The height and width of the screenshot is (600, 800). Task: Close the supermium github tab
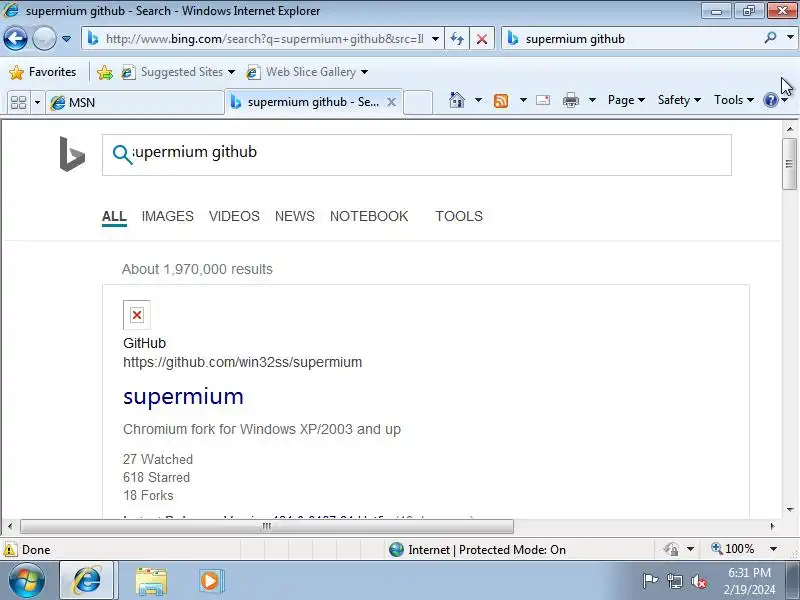tap(391, 102)
